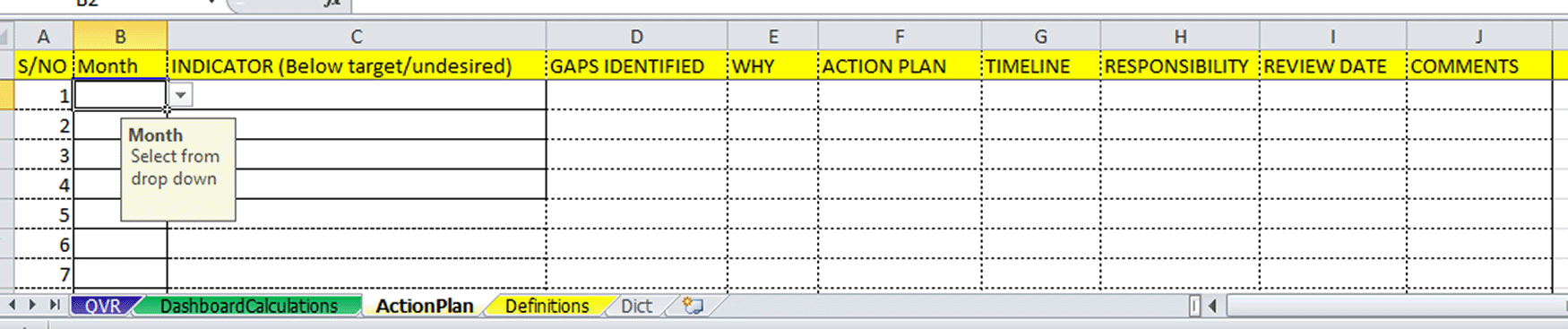Image resolution: width=1568 pixels, height=329 pixels.
Task: Open the Month cell dropdown arrow
Action: pos(180,95)
